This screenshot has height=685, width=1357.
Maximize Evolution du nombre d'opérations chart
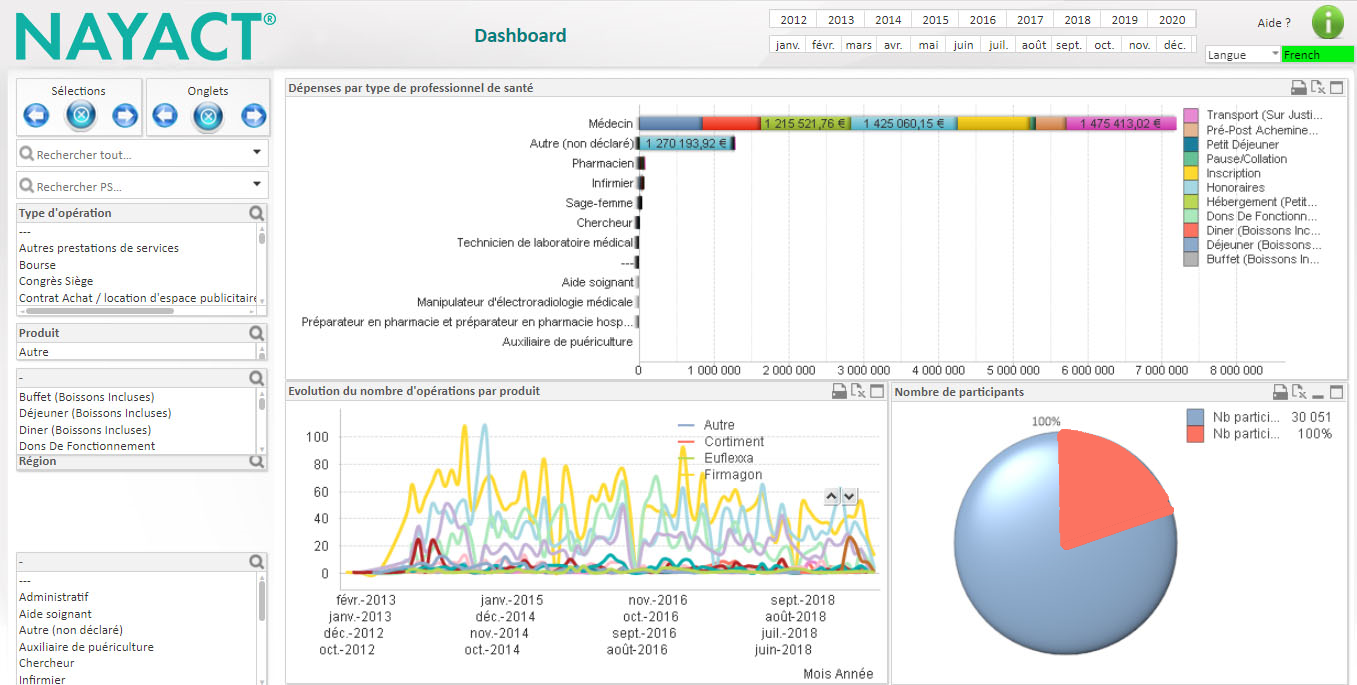877,391
